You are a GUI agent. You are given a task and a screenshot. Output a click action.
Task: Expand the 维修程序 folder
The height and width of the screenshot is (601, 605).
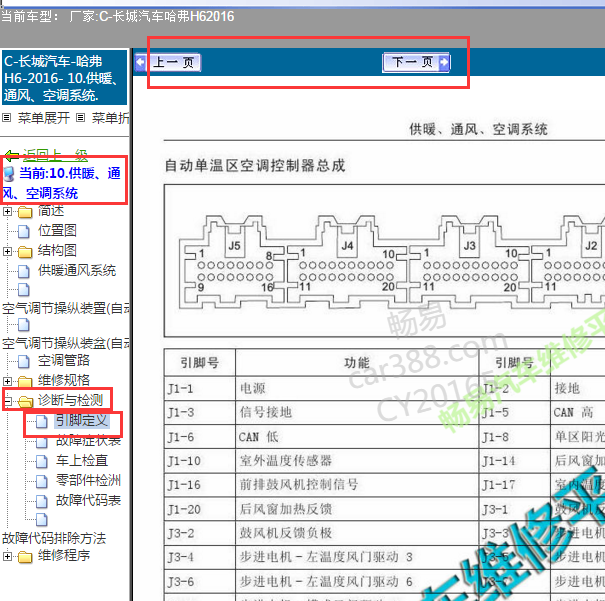tap(7, 556)
